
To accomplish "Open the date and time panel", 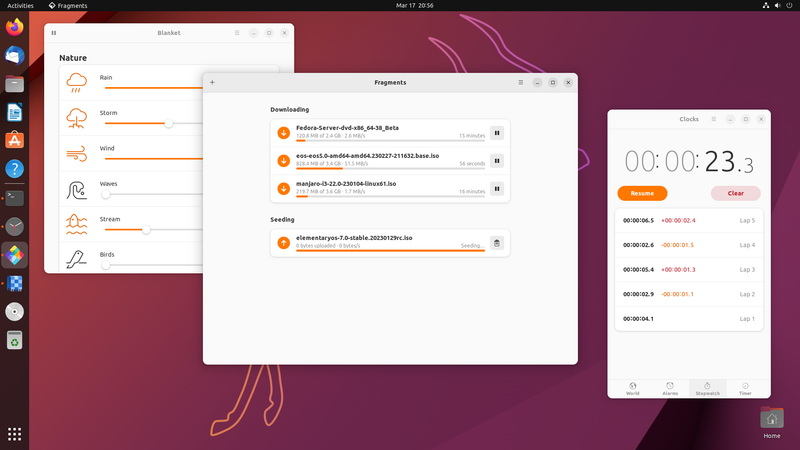I will coord(415,6).
